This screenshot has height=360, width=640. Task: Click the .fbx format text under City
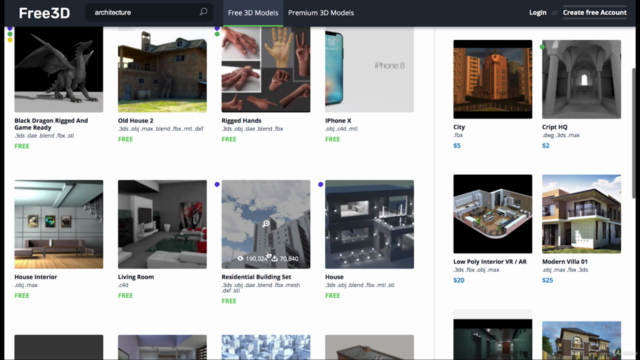(458, 135)
